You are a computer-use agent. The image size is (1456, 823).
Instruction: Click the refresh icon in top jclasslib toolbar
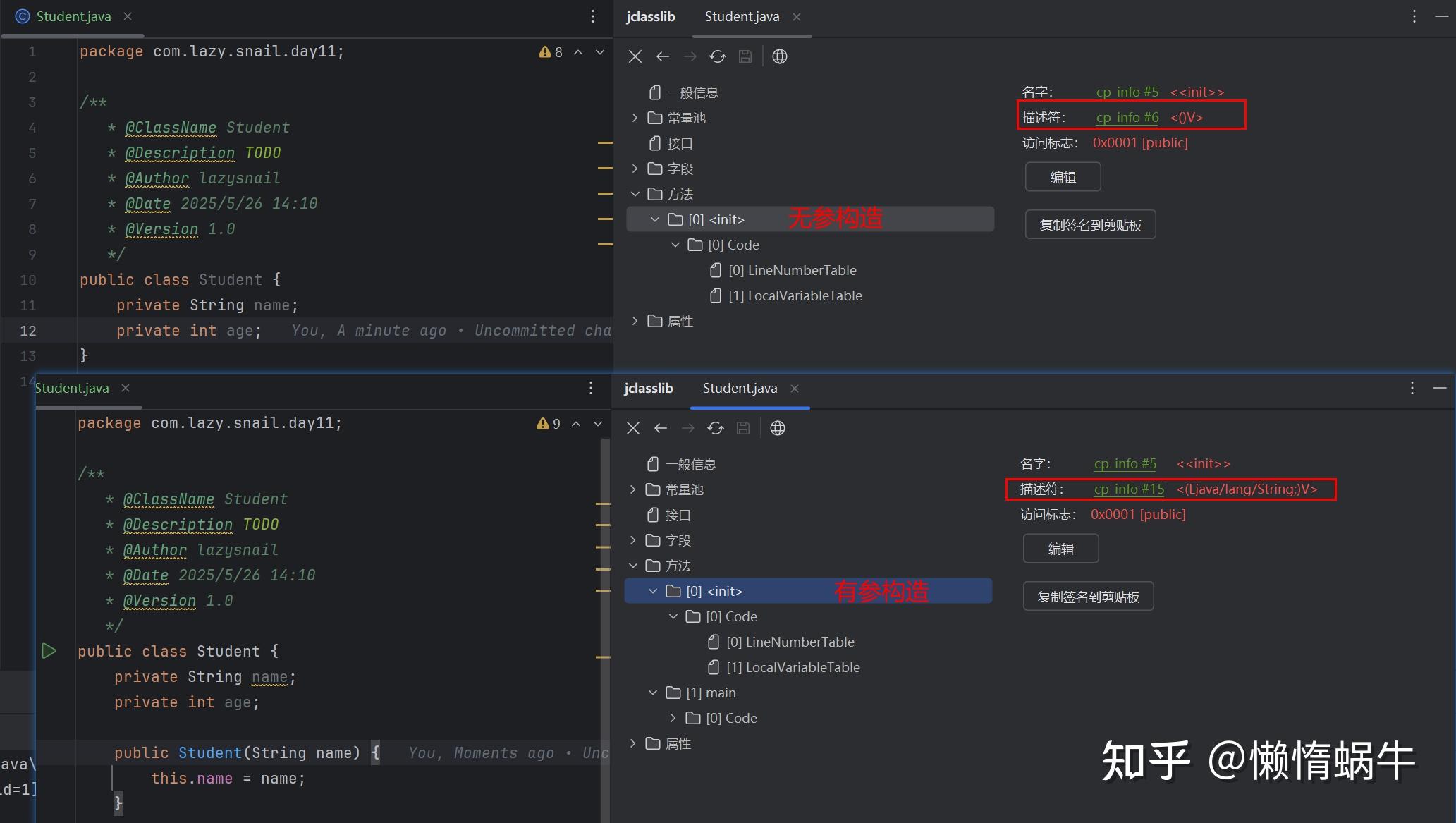717,56
